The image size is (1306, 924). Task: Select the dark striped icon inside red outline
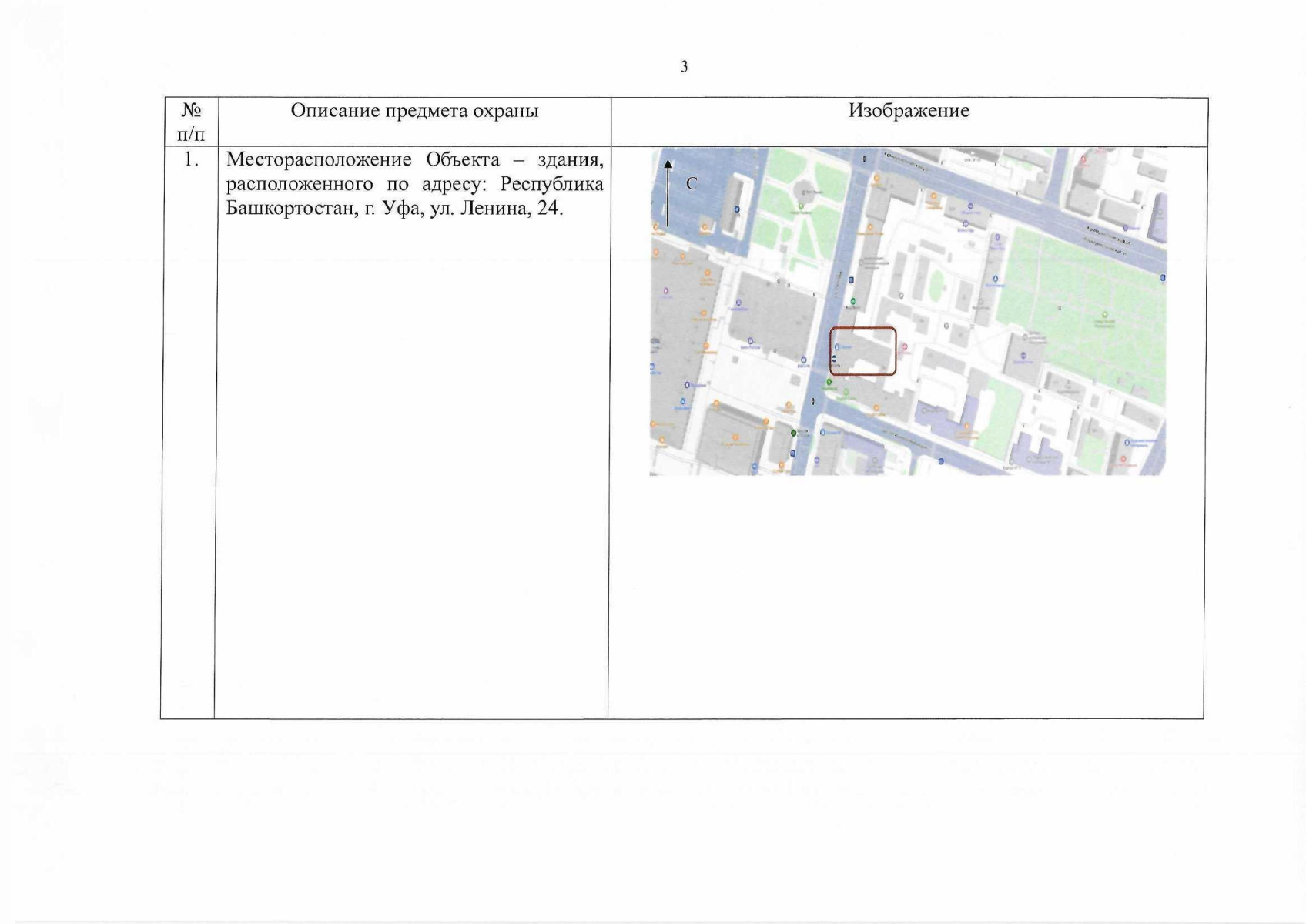[x=834, y=360]
